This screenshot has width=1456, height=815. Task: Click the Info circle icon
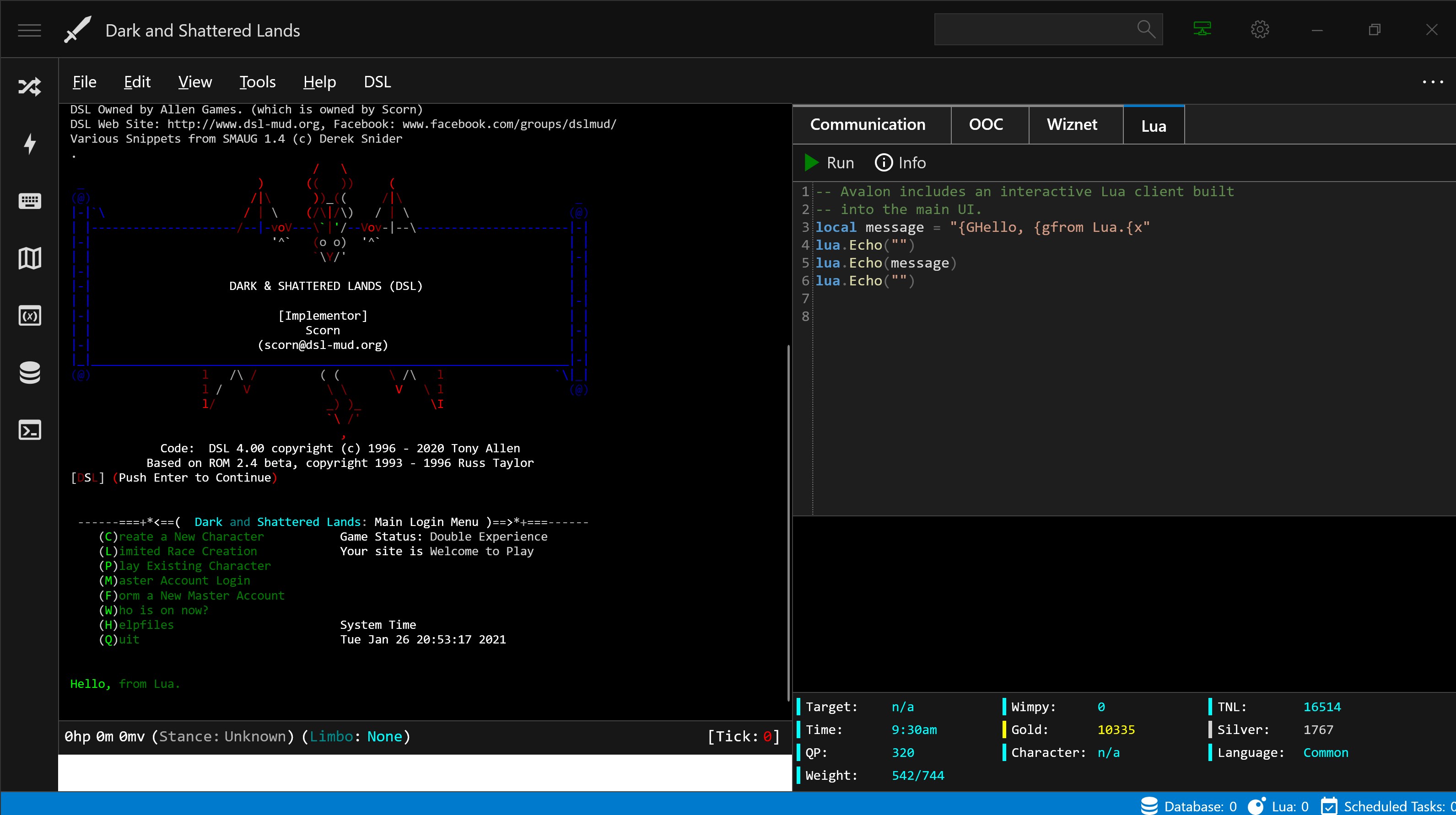[884, 163]
